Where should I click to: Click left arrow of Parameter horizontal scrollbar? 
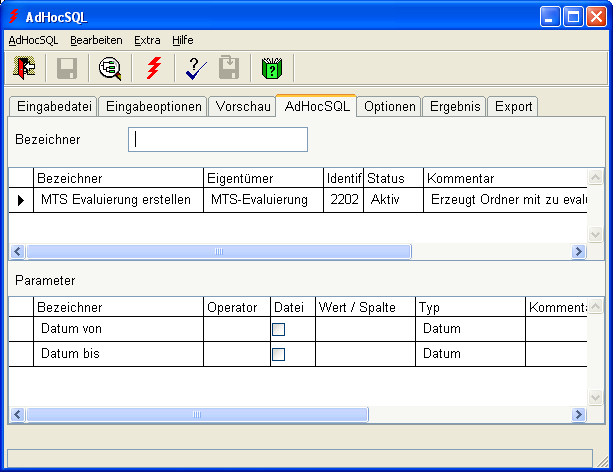(x=17, y=414)
